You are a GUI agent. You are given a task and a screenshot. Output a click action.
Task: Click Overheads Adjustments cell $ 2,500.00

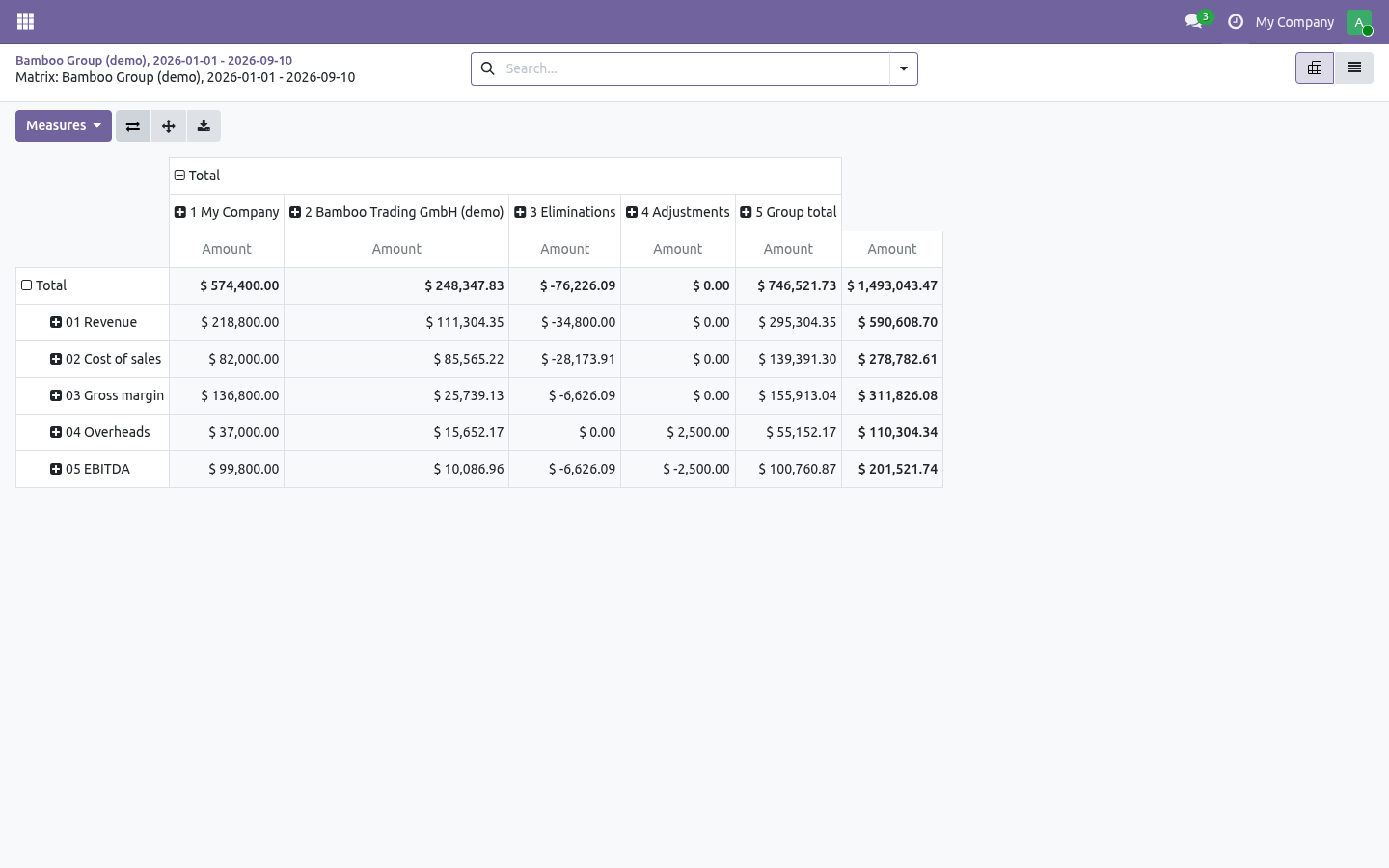[x=678, y=432]
